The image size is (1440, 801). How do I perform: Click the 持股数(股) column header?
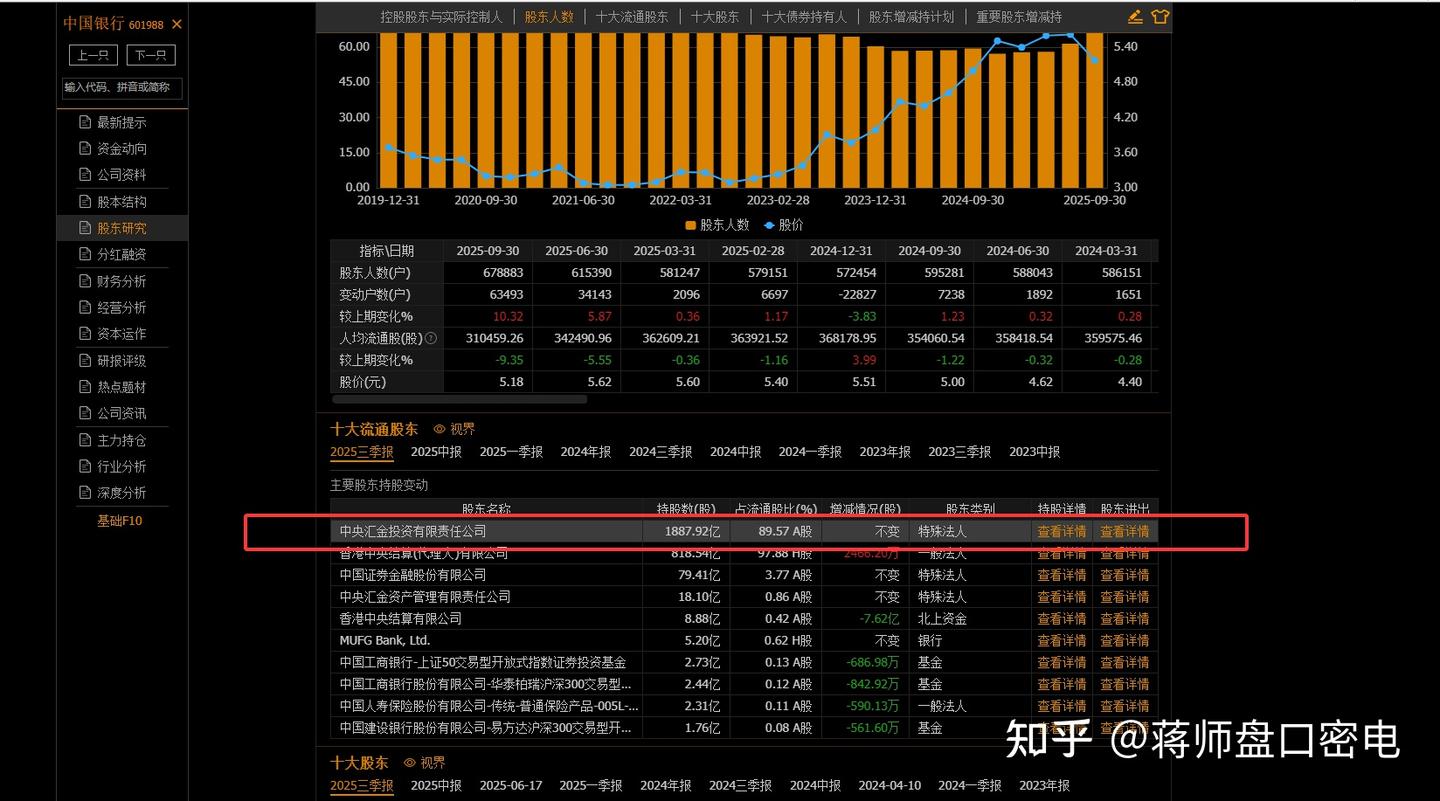click(x=686, y=509)
